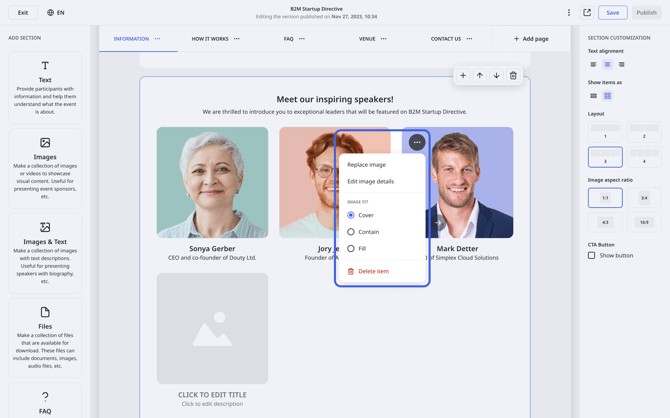Select the Fill image fit option
The width and height of the screenshot is (670, 418).
357,248
